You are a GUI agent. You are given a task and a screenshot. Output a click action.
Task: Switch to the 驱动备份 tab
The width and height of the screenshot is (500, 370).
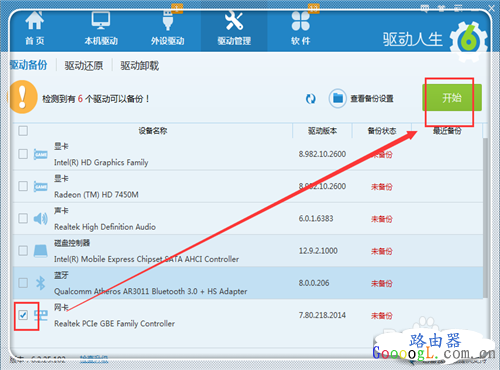point(29,65)
